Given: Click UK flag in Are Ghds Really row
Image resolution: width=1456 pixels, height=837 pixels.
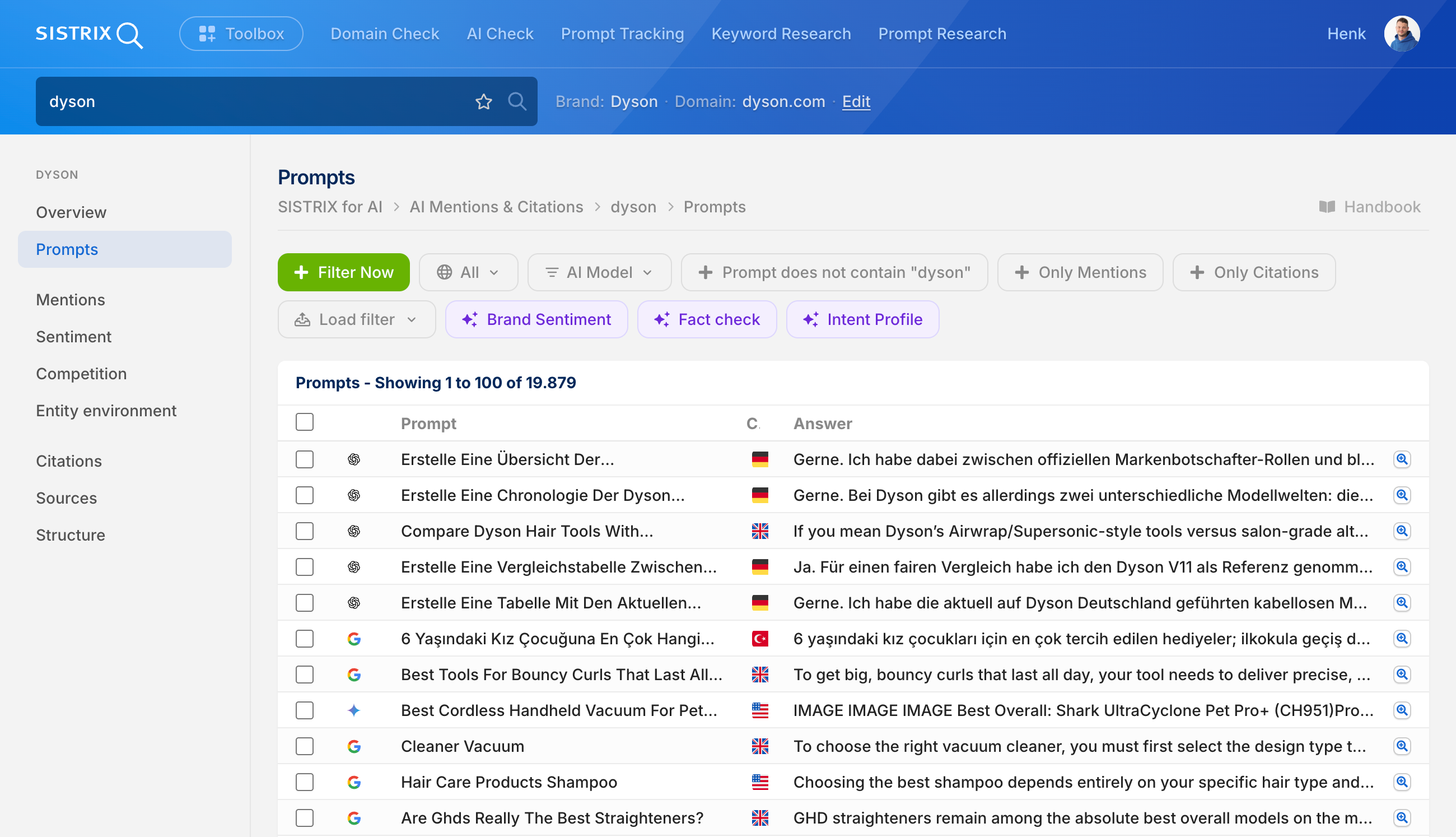Looking at the screenshot, I should 759,818.
